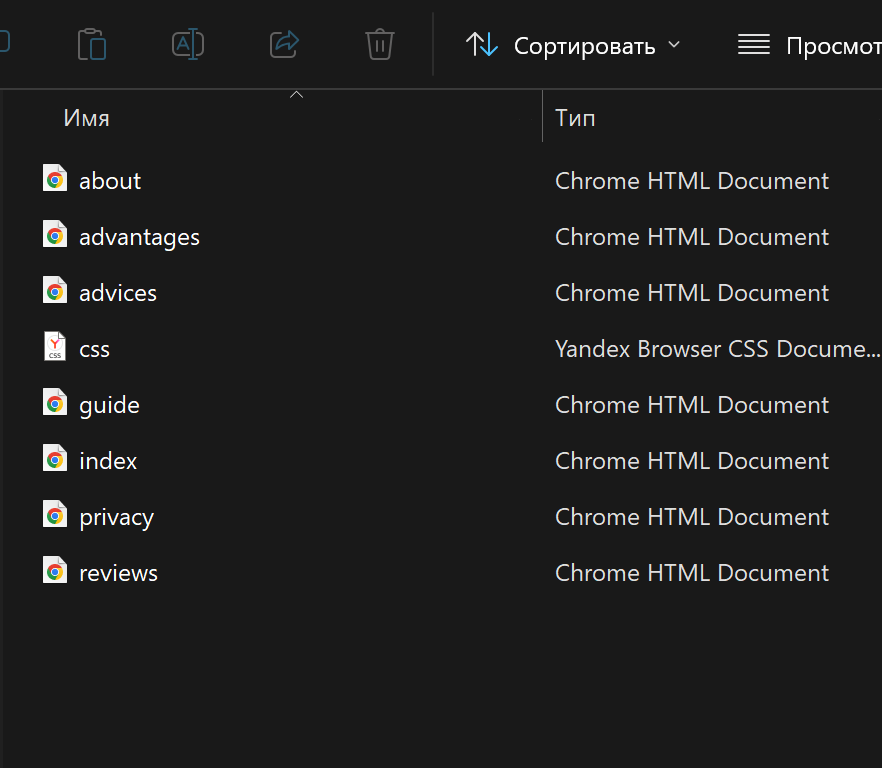Click the Paste clipboard icon
The image size is (882, 768).
coord(92,44)
